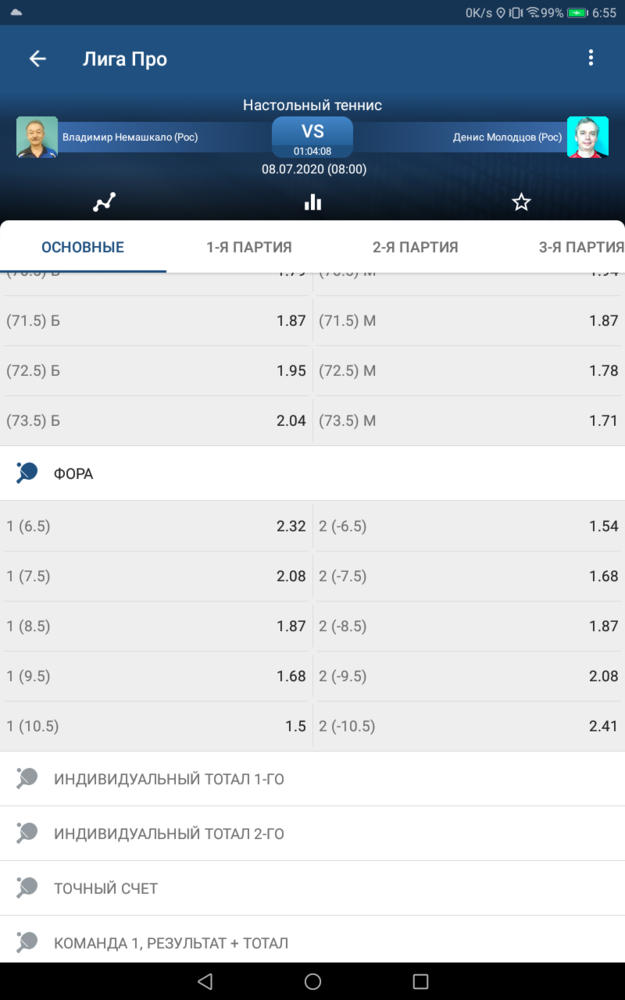625x1000 pixels.
Task: Expand КОМАНДА 1, РЕЗУЛЬТАТ + ТОТАЛ section
Action: coord(312,943)
